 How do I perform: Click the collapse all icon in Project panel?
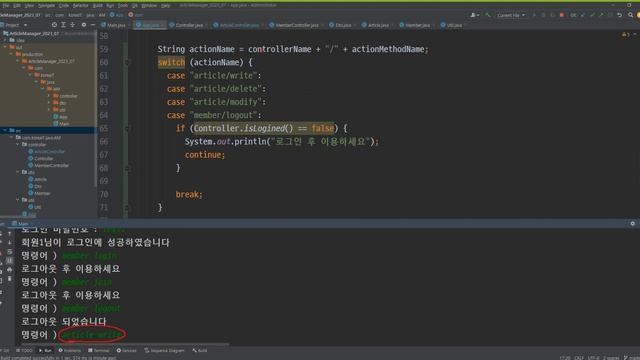[73, 25]
